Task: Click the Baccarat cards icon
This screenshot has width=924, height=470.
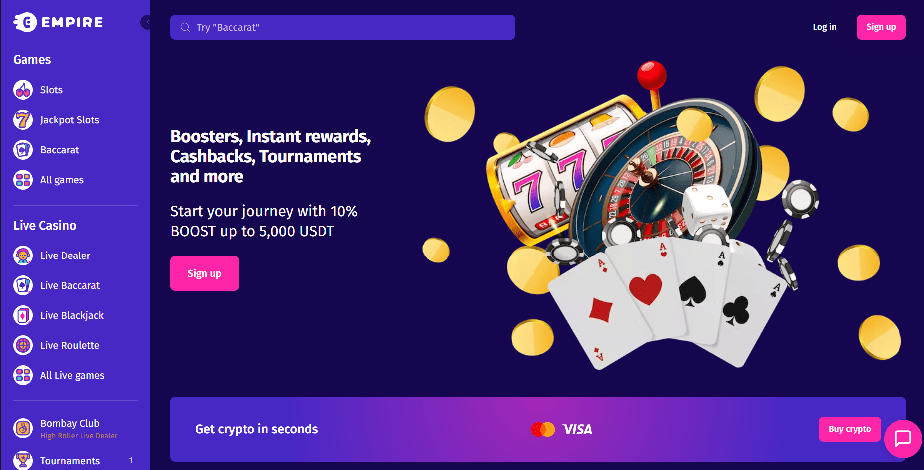Action: coord(23,150)
